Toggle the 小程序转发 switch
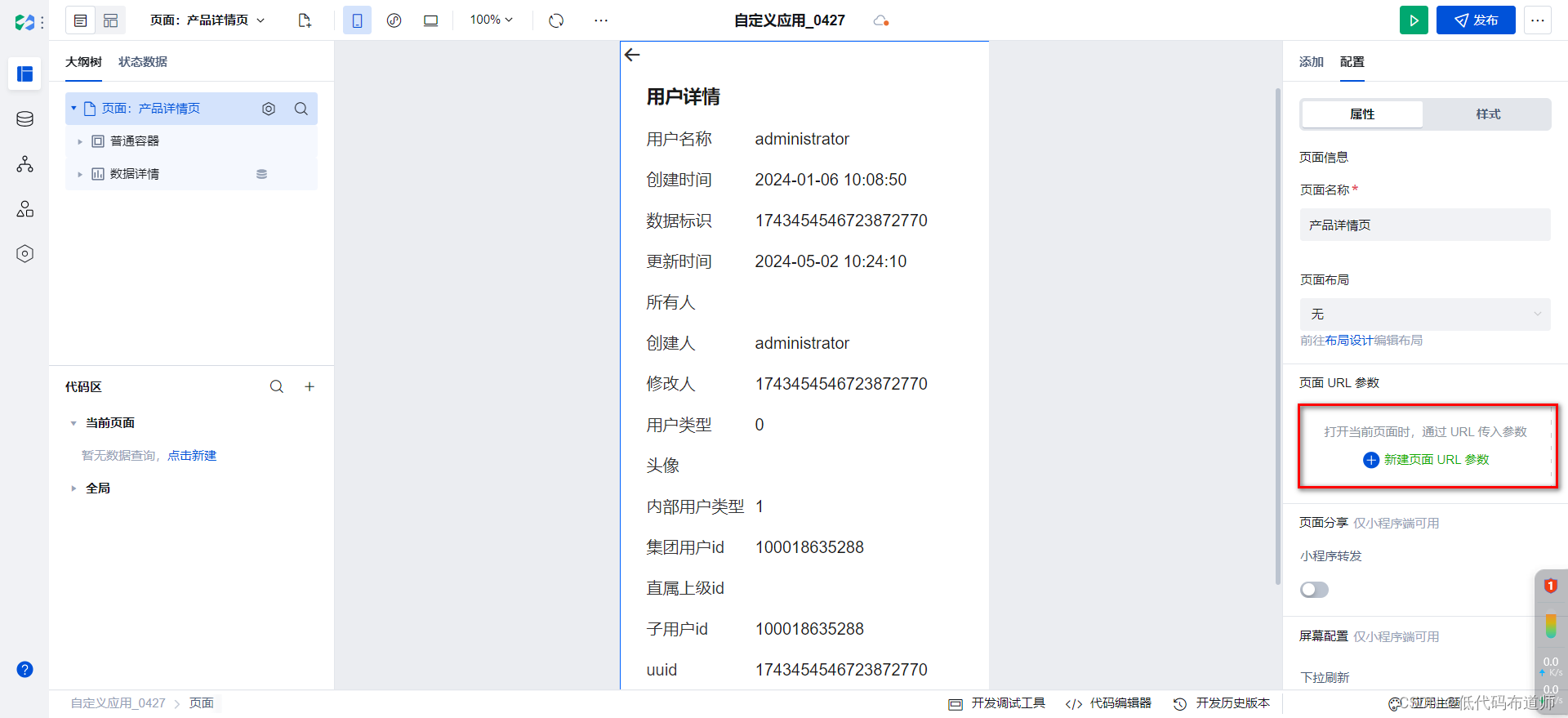The width and height of the screenshot is (1568, 718). click(x=1314, y=590)
